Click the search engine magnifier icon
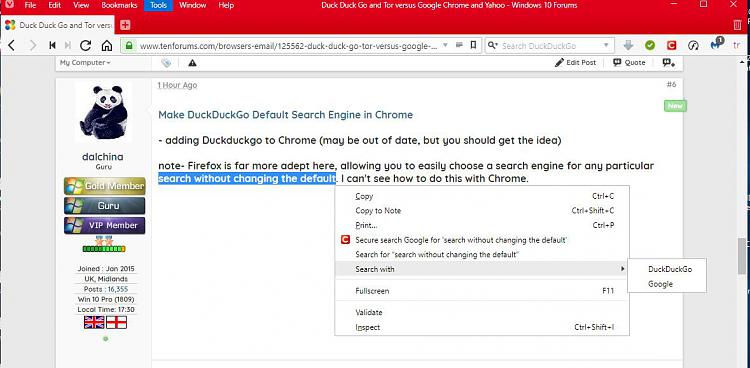The image size is (750, 368). coord(493,45)
